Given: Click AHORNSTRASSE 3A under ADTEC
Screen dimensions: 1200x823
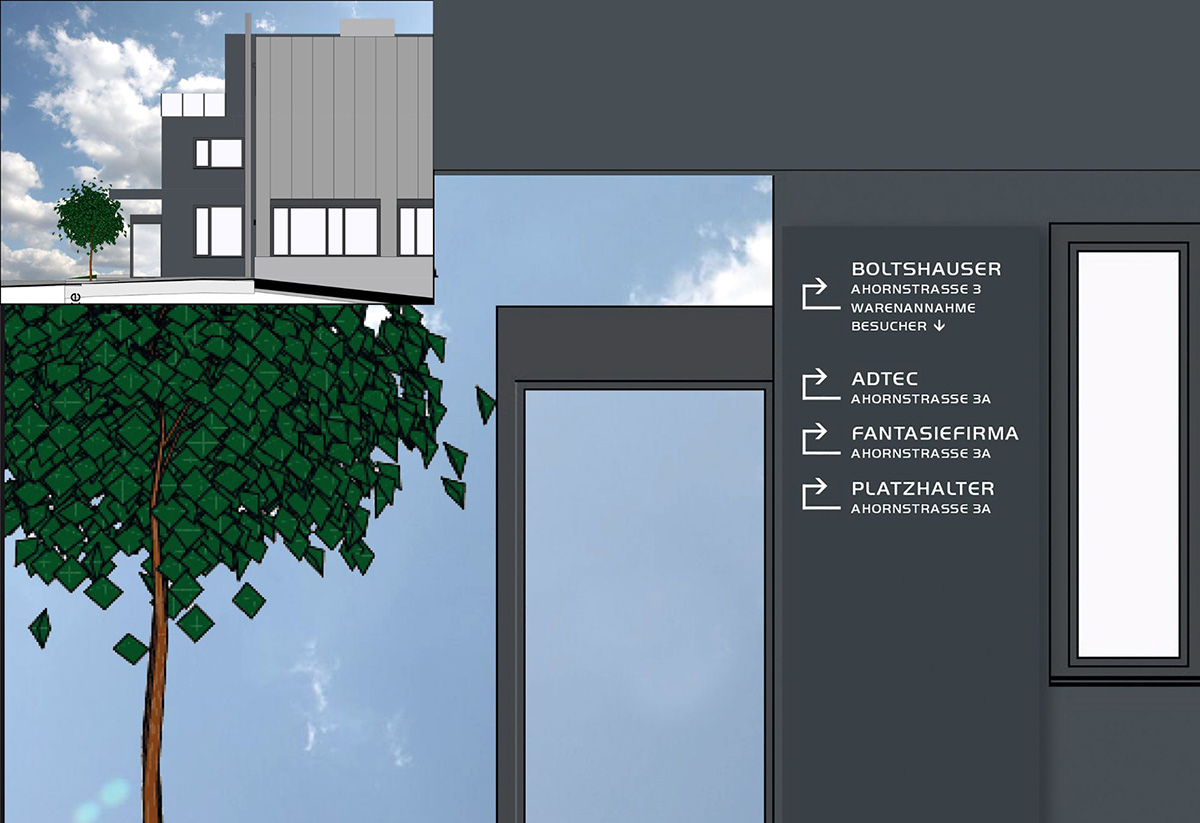Looking at the screenshot, I should click(x=921, y=399).
